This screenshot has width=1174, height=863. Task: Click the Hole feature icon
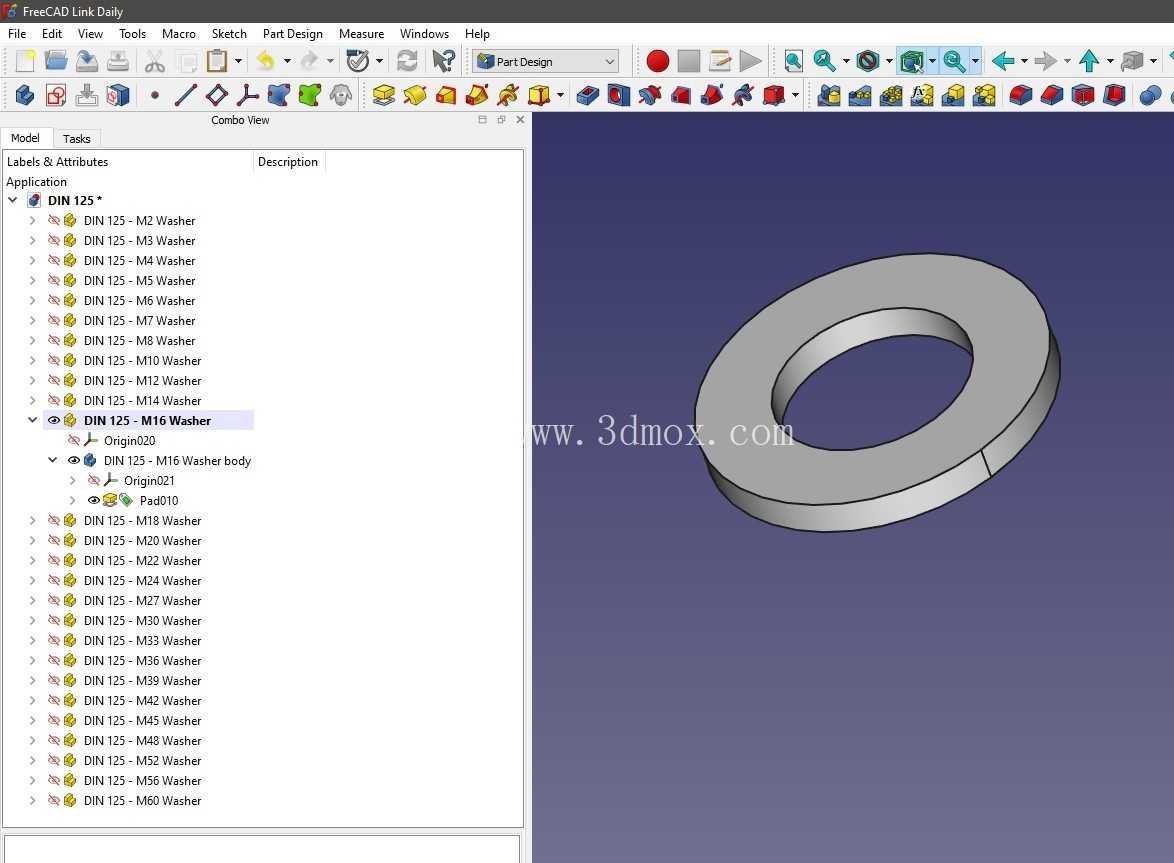pos(618,96)
